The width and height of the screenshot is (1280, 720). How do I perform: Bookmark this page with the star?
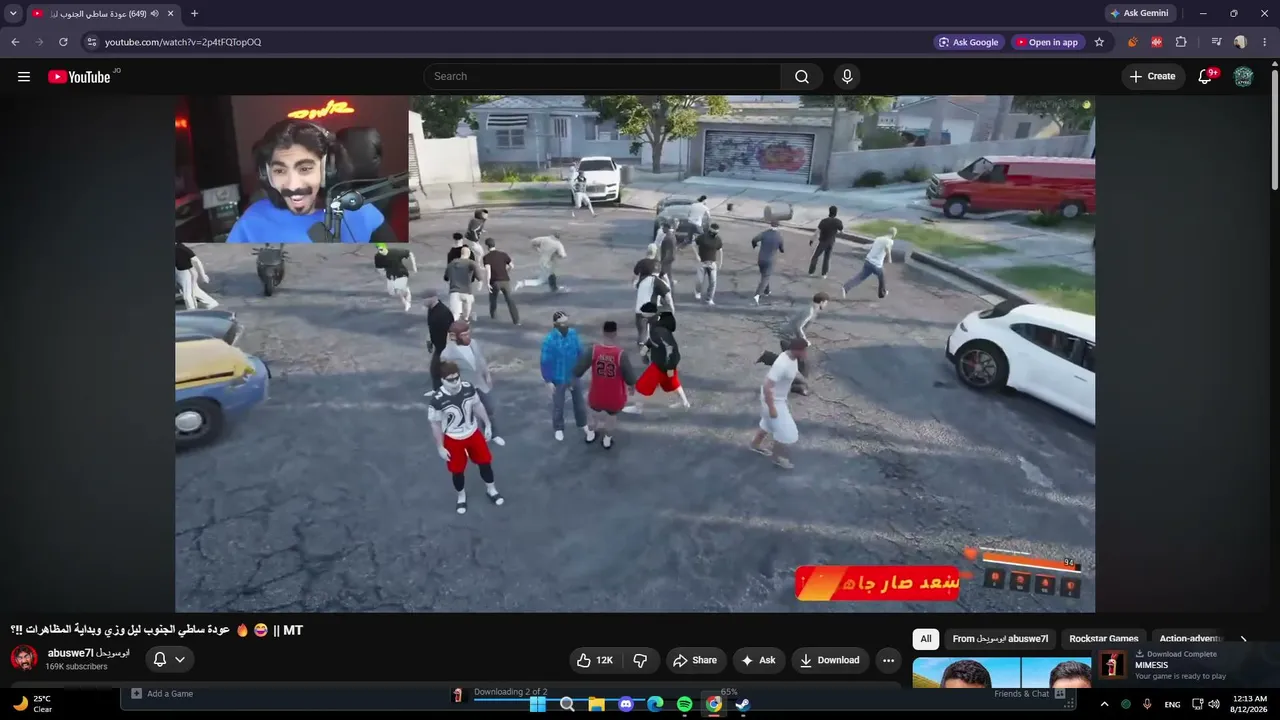coord(1099,42)
